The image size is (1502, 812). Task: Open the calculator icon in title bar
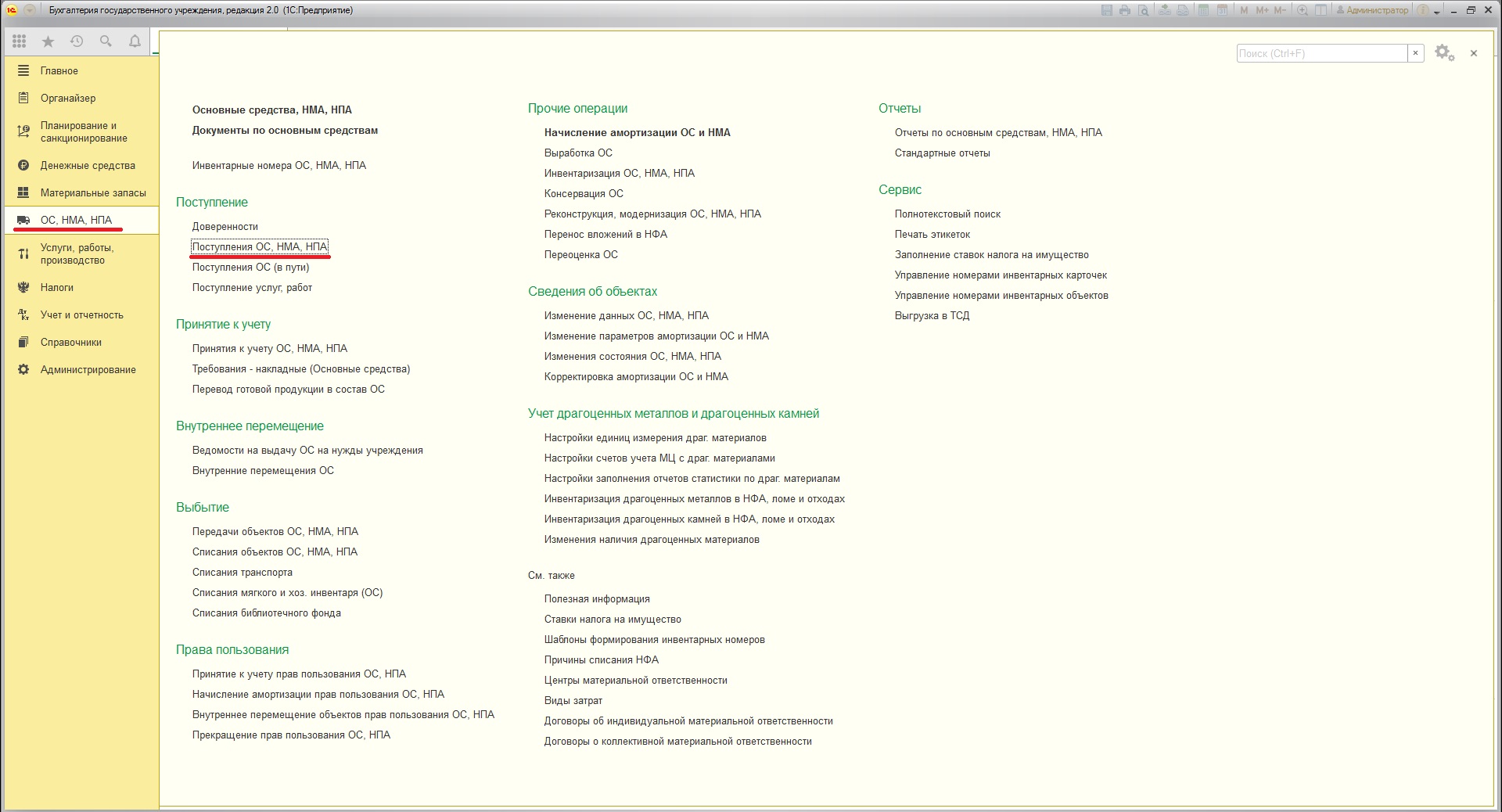point(1203,10)
